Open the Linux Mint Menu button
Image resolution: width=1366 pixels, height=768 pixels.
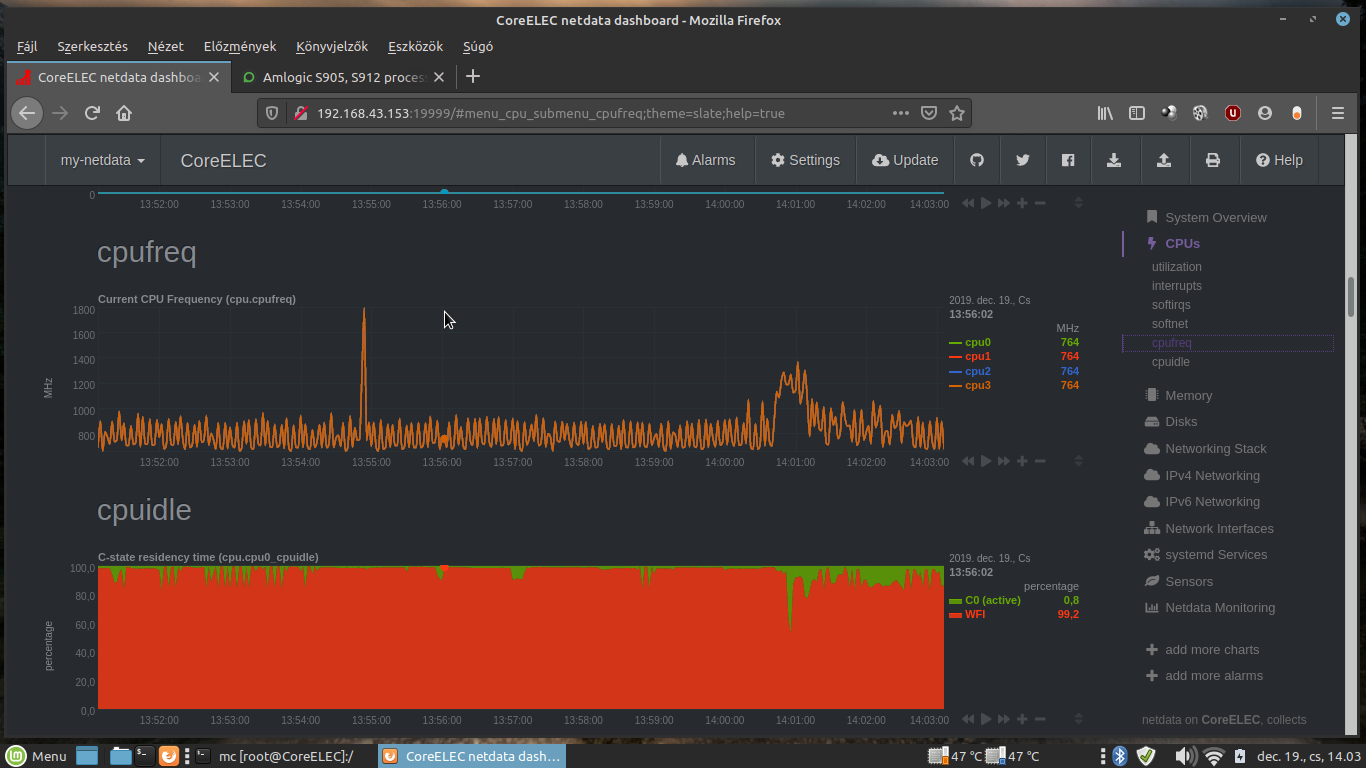pyautogui.click(x=38, y=756)
